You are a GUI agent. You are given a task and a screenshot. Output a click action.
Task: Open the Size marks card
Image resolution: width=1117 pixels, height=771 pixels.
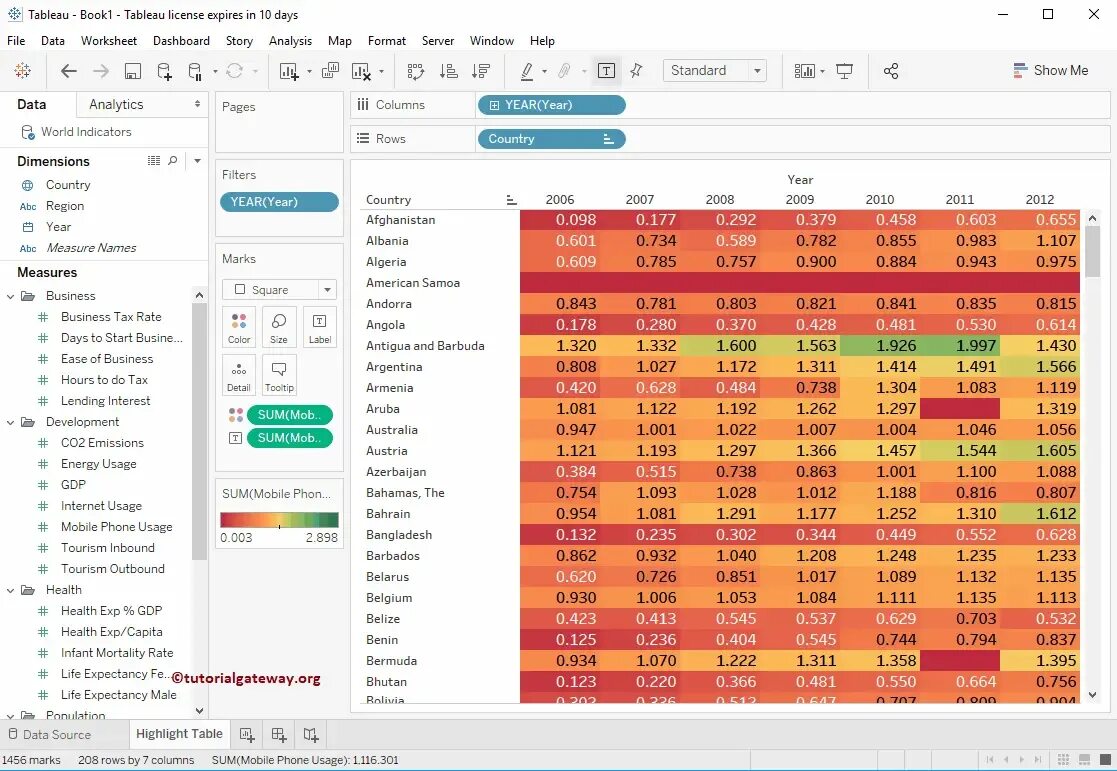click(x=279, y=328)
